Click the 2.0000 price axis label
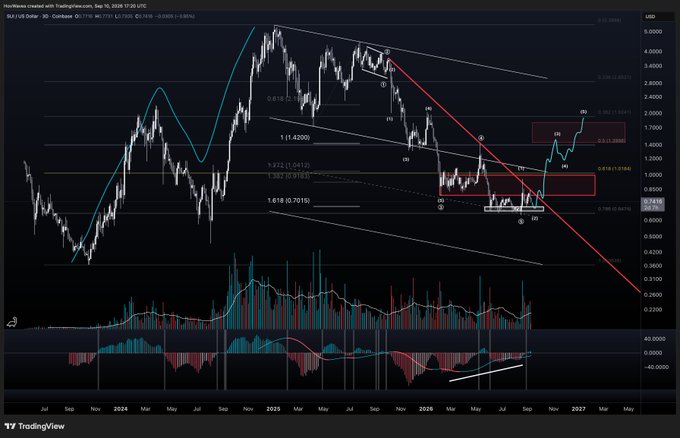This screenshot has width=680, height=438. pos(653,113)
